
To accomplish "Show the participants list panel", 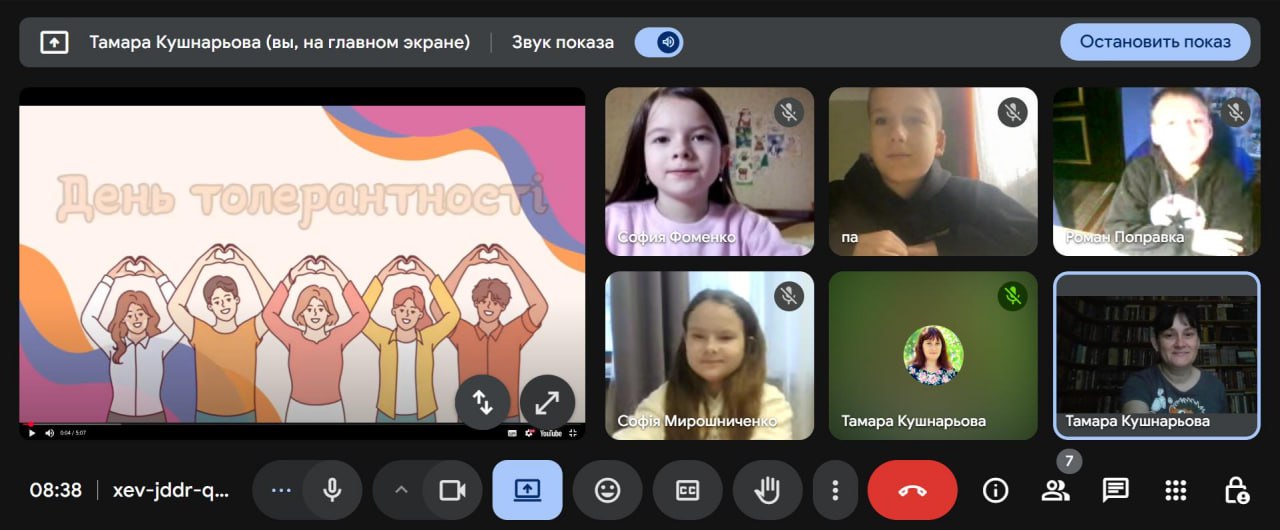I will coord(1055,490).
